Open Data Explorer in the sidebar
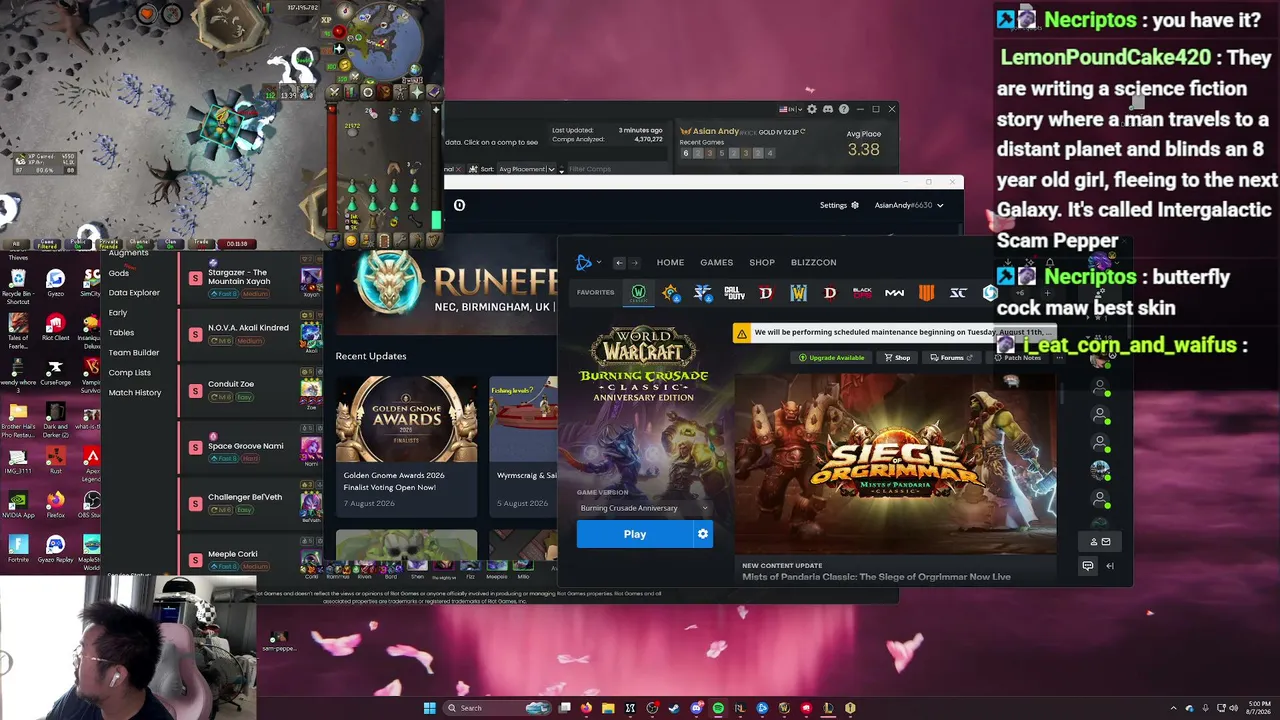The image size is (1280, 720). point(134,293)
